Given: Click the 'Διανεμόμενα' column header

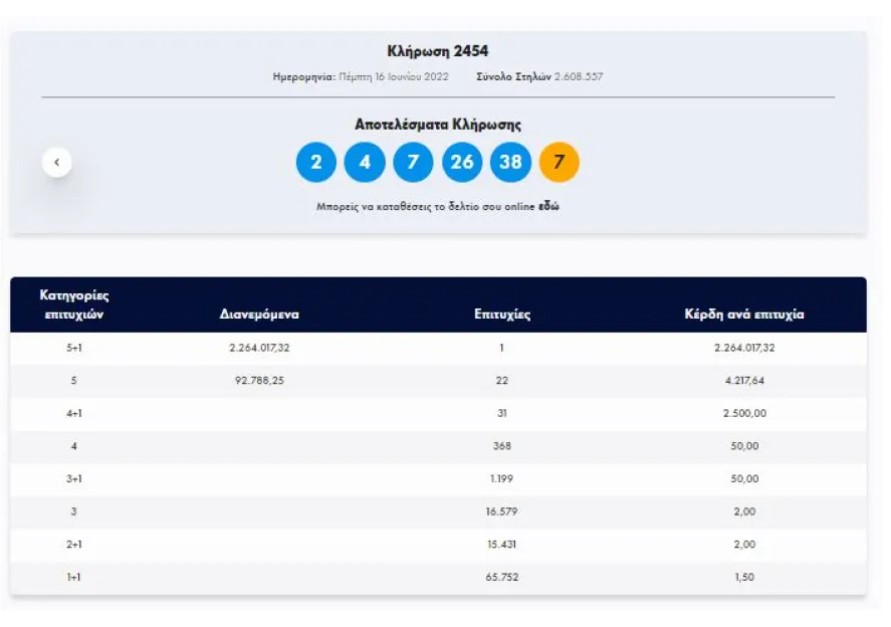Looking at the screenshot, I should 259,314.
